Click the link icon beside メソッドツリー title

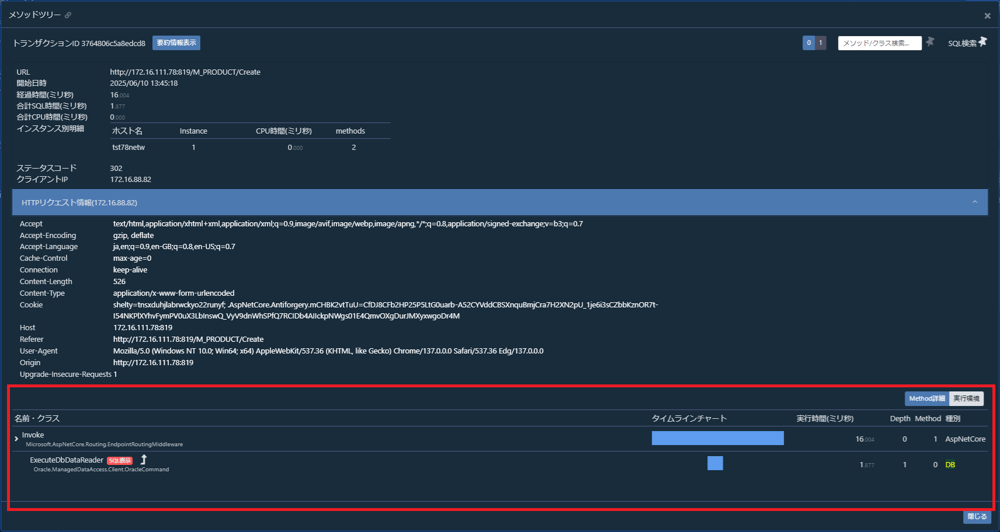click(x=69, y=15)
